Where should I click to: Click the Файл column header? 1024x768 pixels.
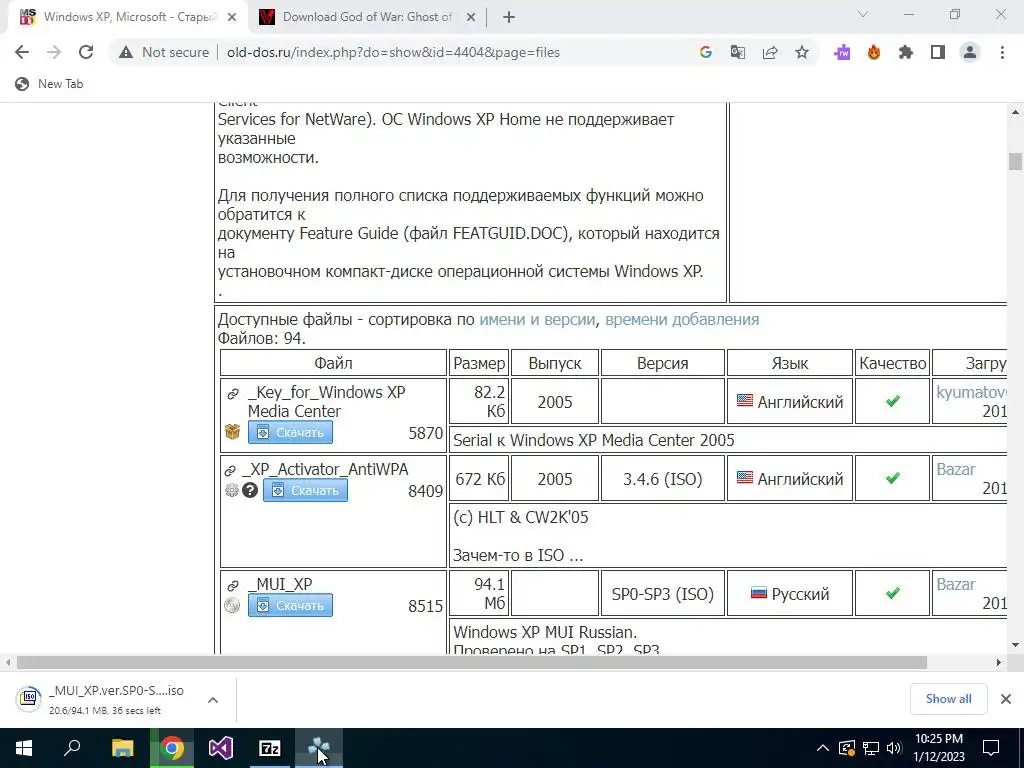point(333,363)
